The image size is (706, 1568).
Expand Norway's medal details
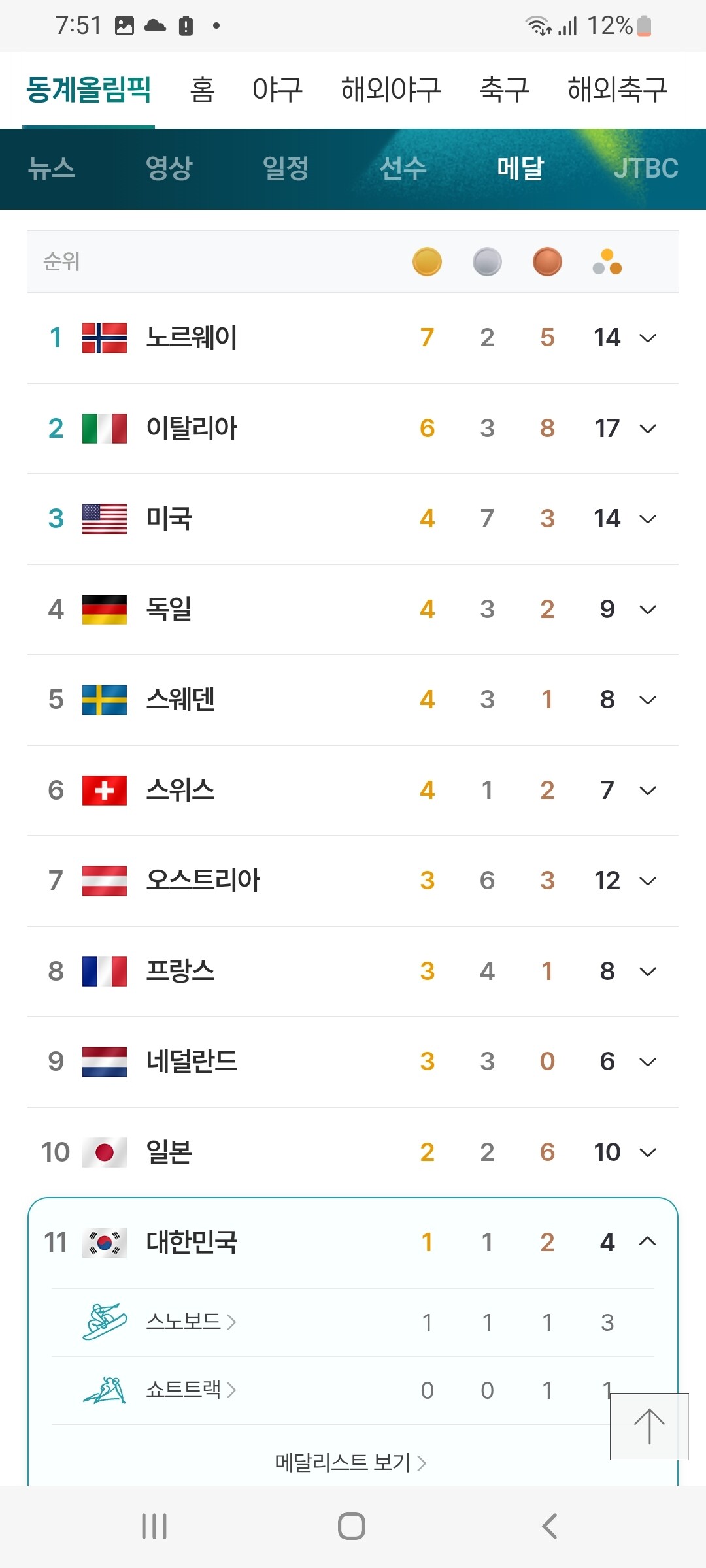coord(647,338)
